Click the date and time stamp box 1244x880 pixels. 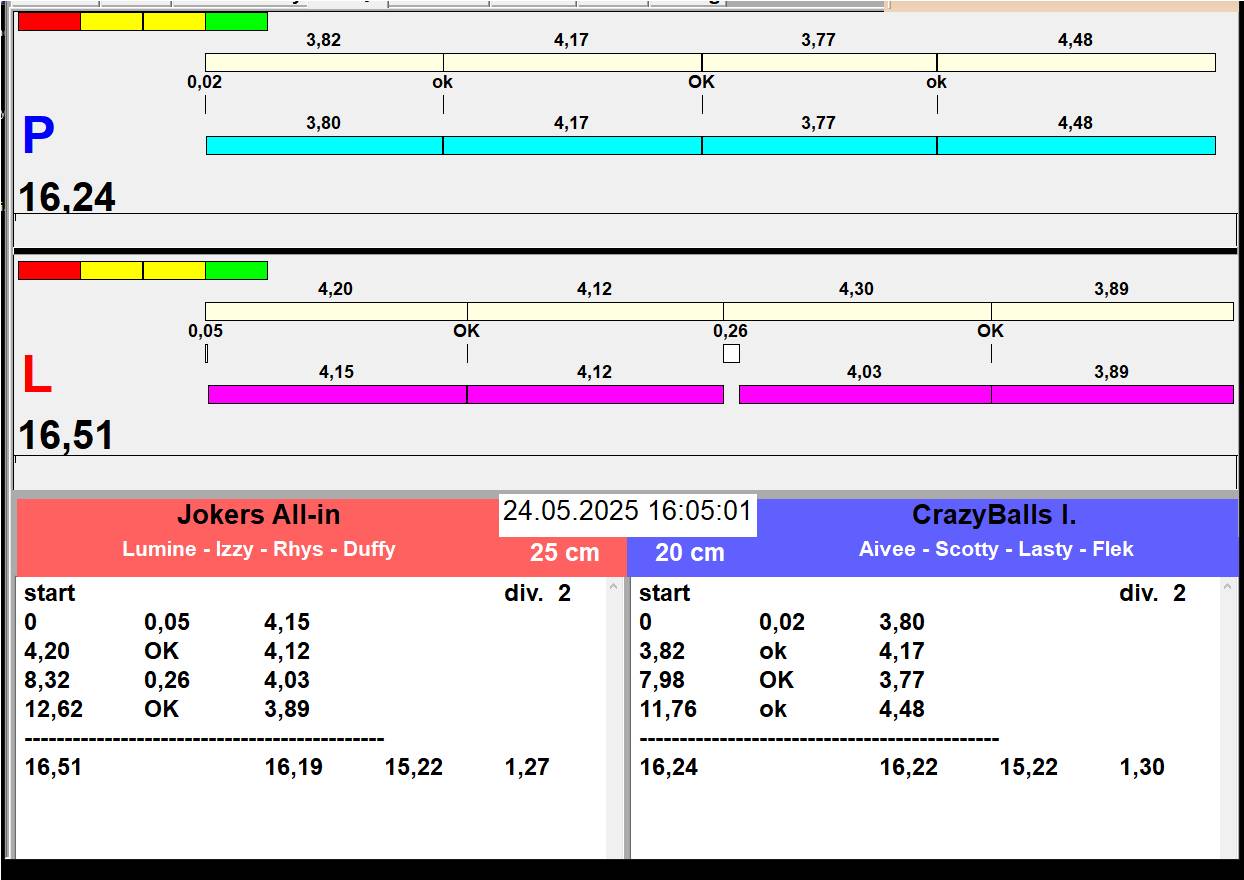point(627,512)
